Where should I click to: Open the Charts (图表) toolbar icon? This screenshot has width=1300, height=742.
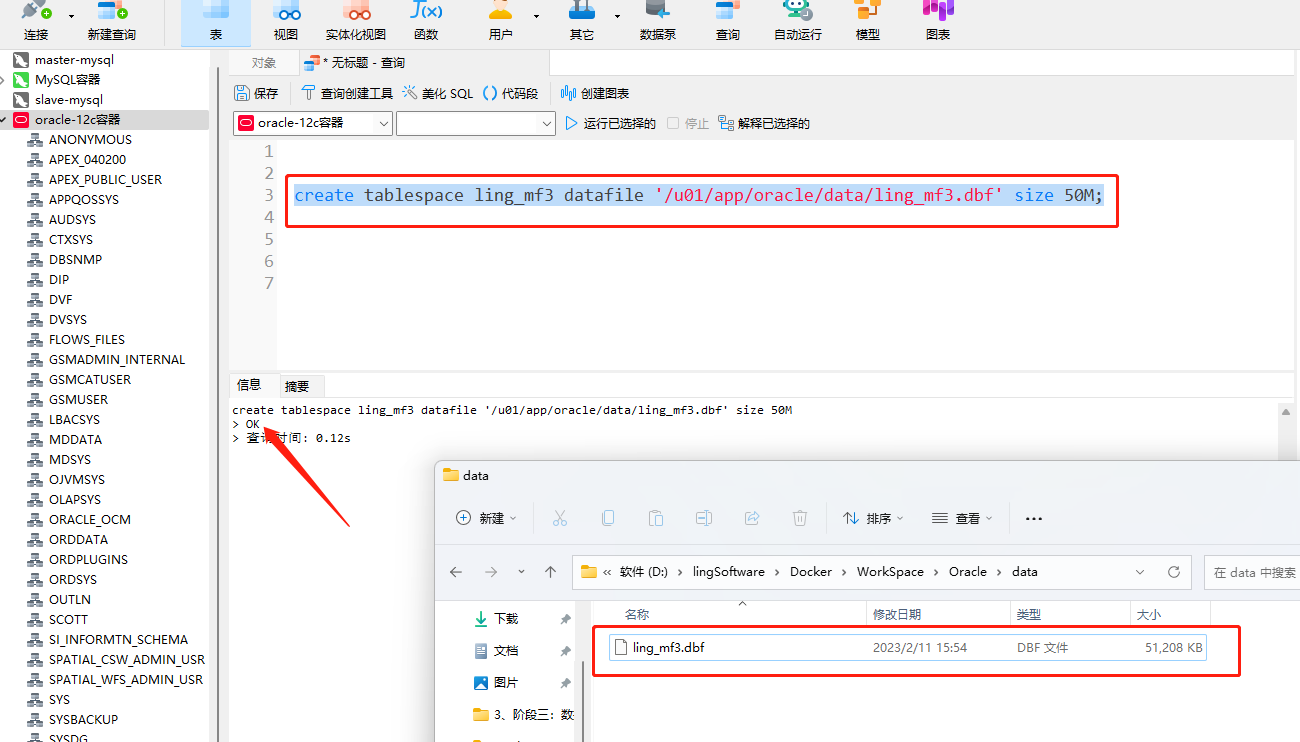click(938, 20)
